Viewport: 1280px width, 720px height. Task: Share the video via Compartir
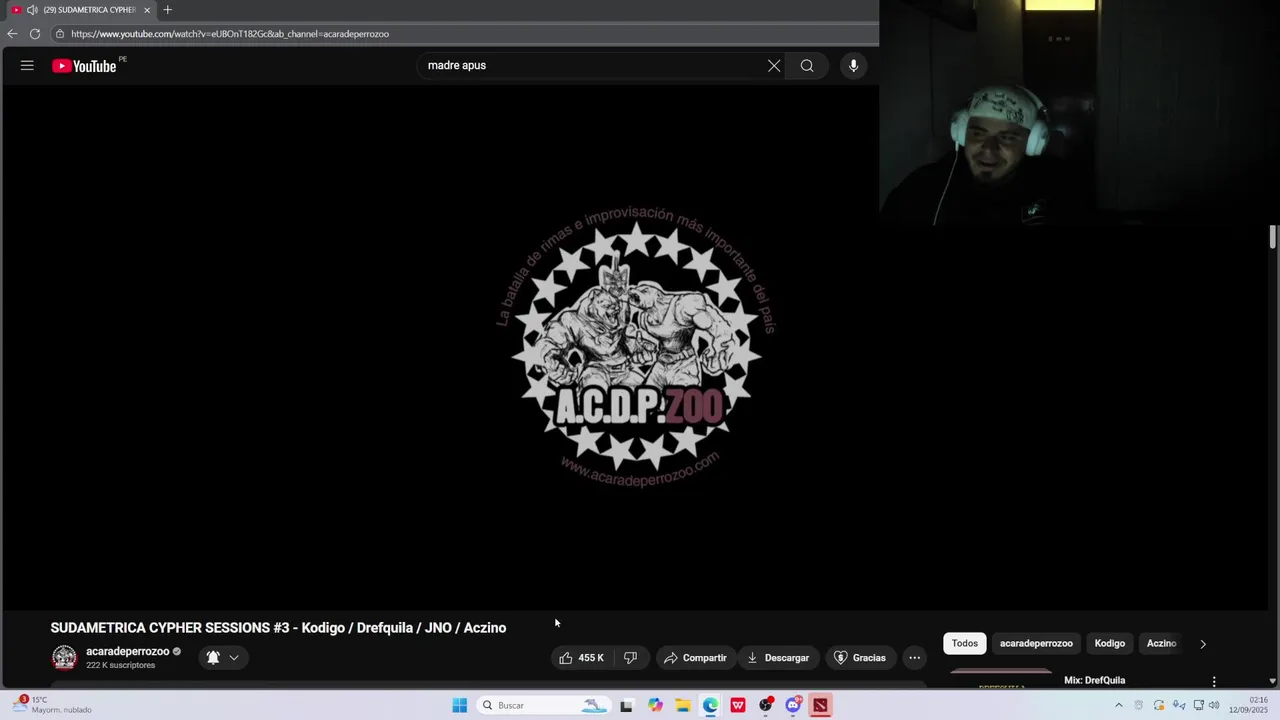tap(695, 658)
